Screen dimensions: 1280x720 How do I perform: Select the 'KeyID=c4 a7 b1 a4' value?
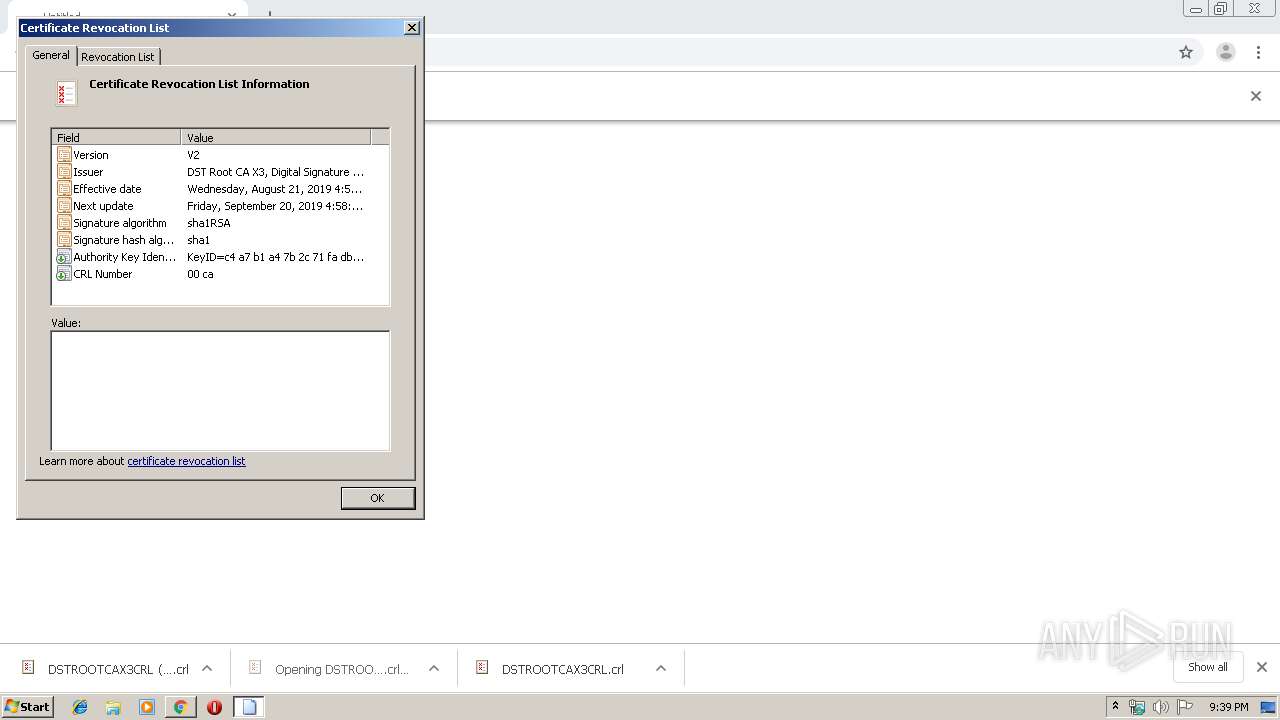click(x=275, y=257)
